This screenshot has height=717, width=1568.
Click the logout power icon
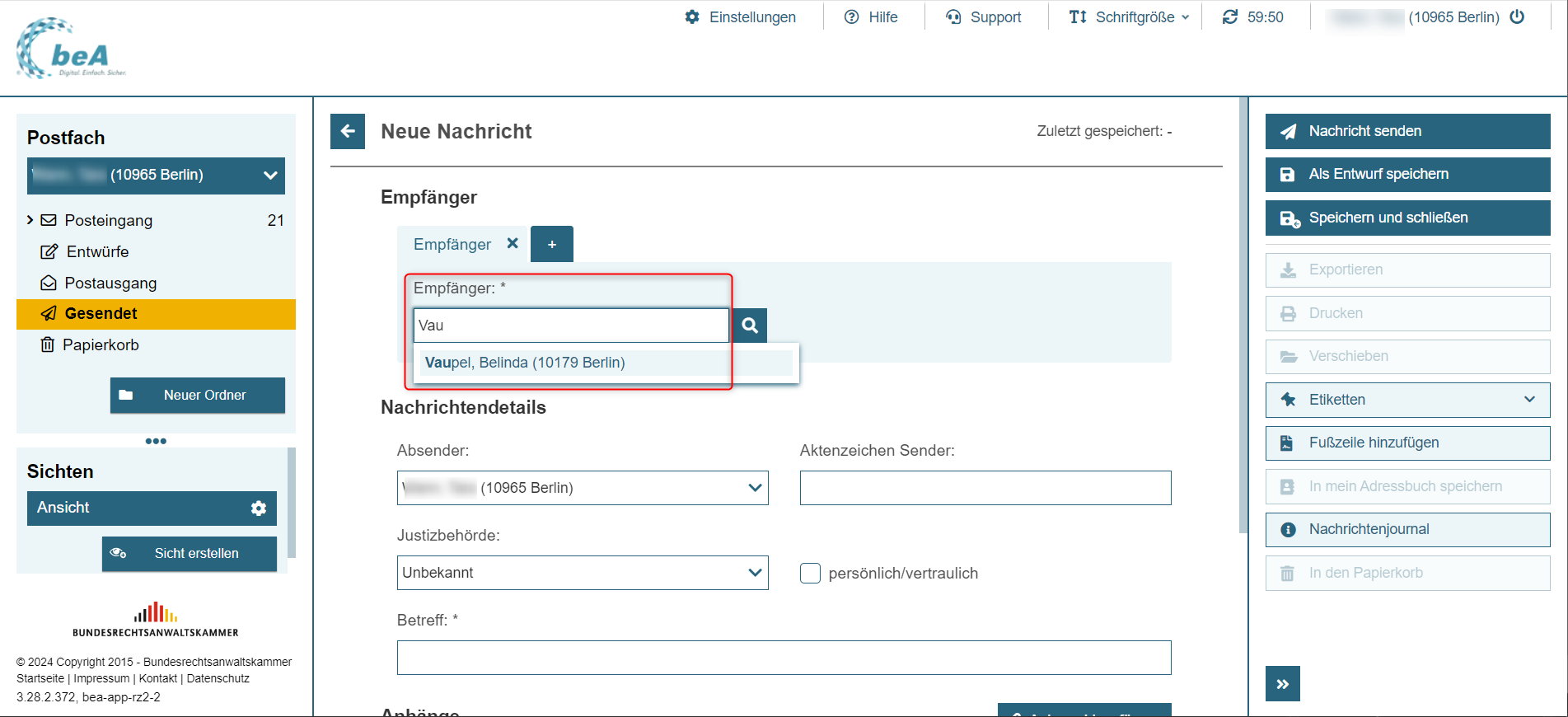(1517, 16)
